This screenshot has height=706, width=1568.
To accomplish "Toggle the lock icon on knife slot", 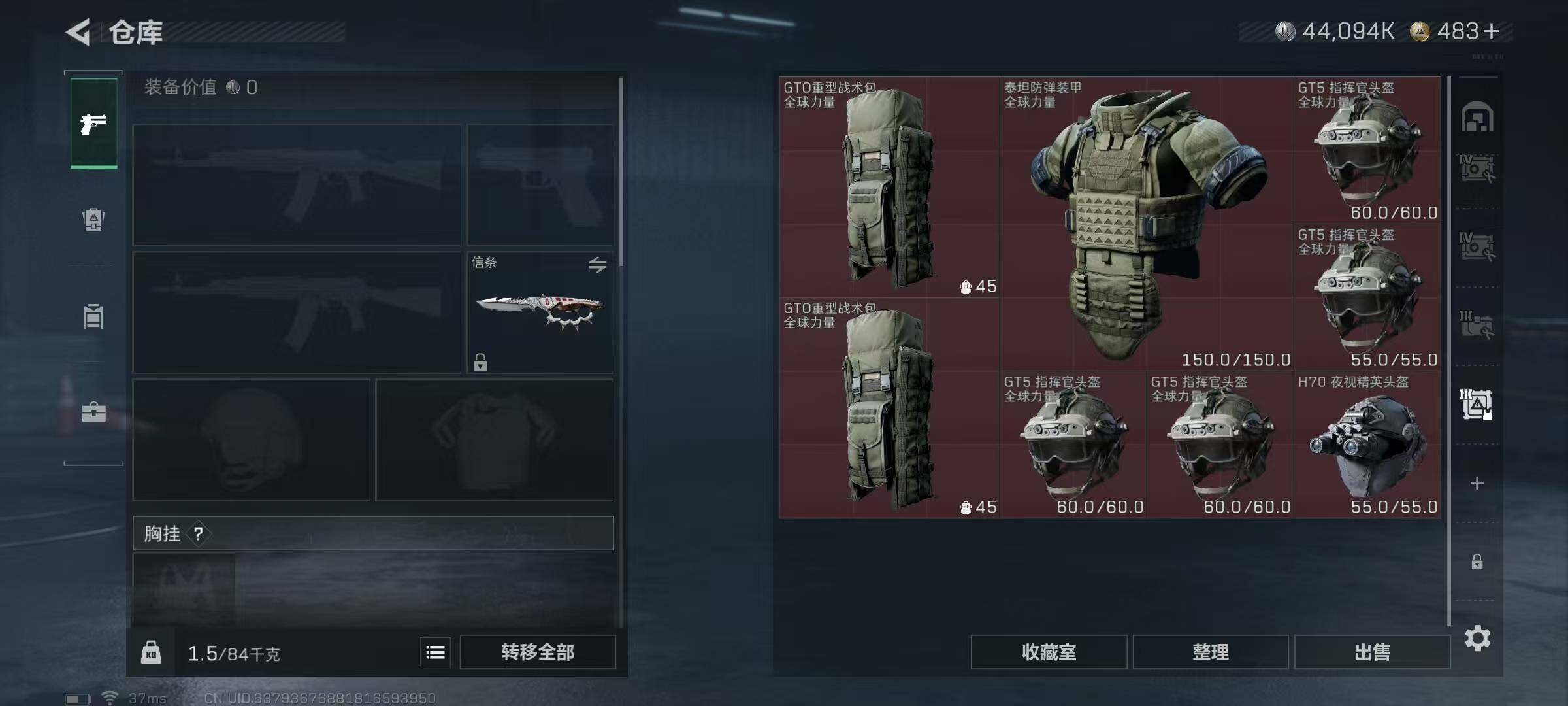I will pos(480,362).
